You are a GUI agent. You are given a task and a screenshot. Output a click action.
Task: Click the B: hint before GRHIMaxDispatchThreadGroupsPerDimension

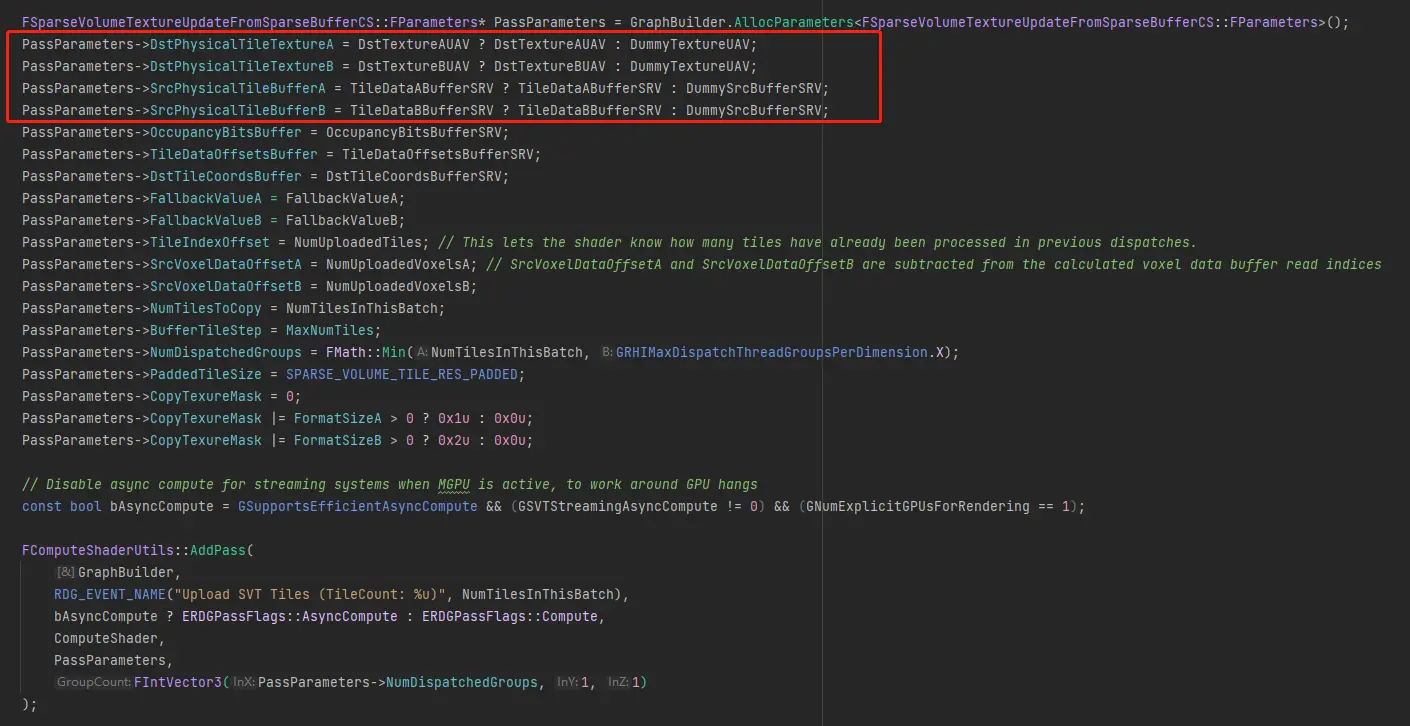[x=607, y=352]
